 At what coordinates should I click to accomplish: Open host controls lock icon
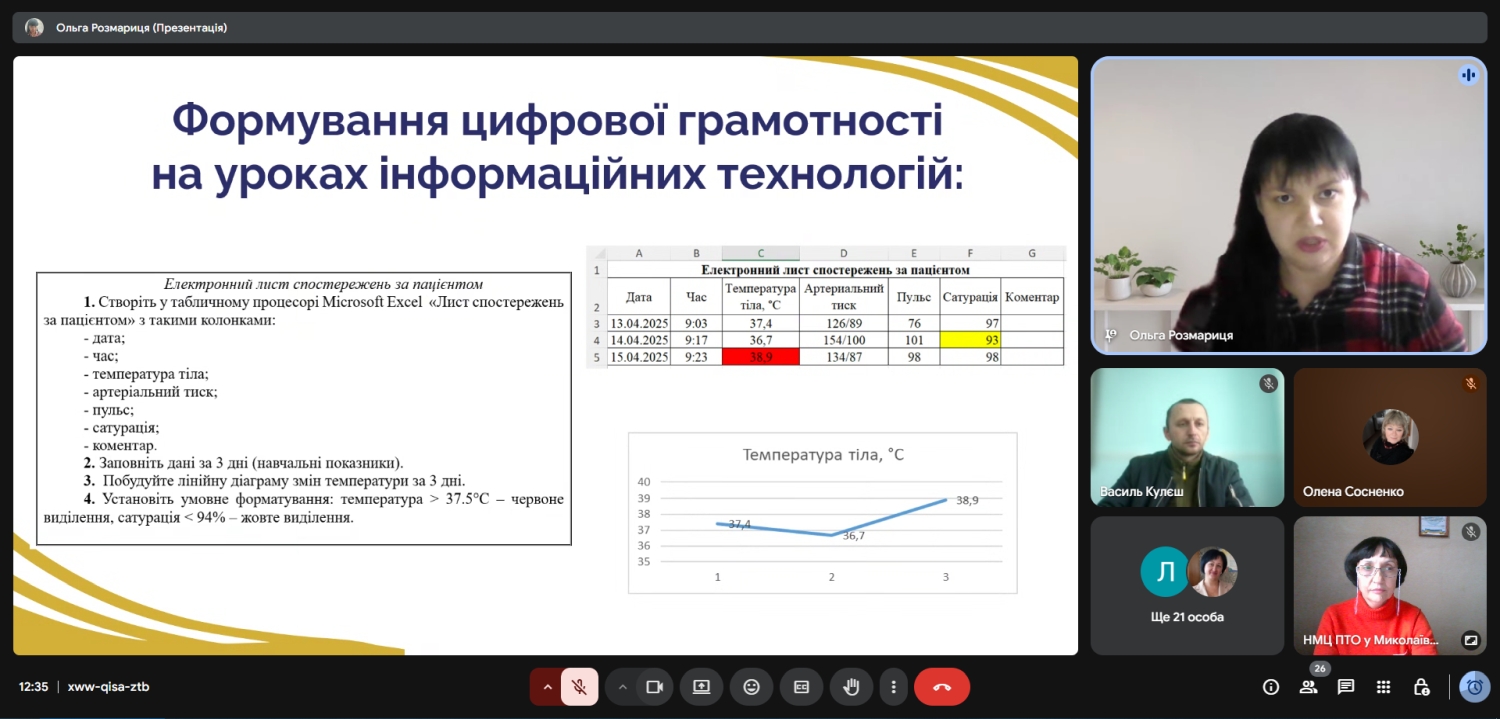click(1421, 687)
